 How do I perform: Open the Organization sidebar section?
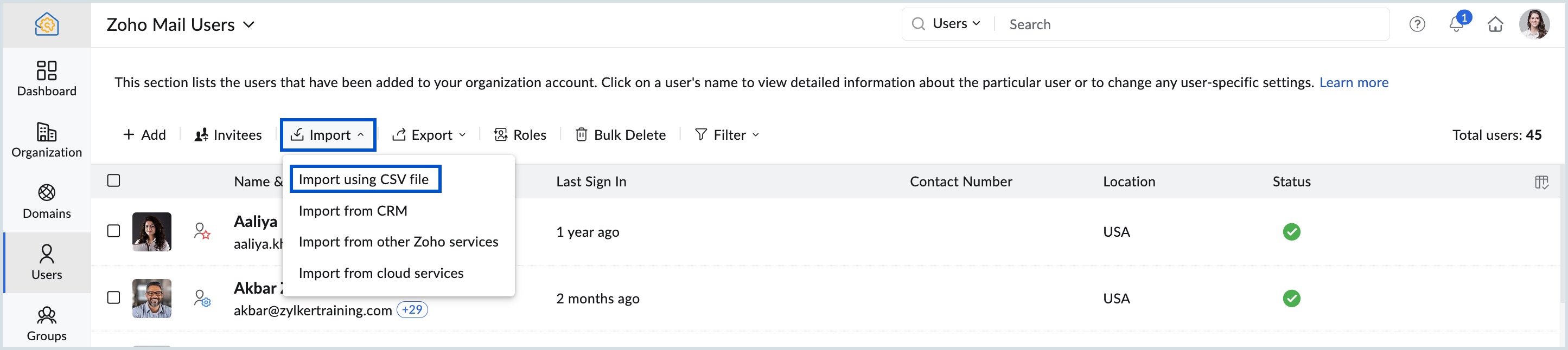[47, 140]
